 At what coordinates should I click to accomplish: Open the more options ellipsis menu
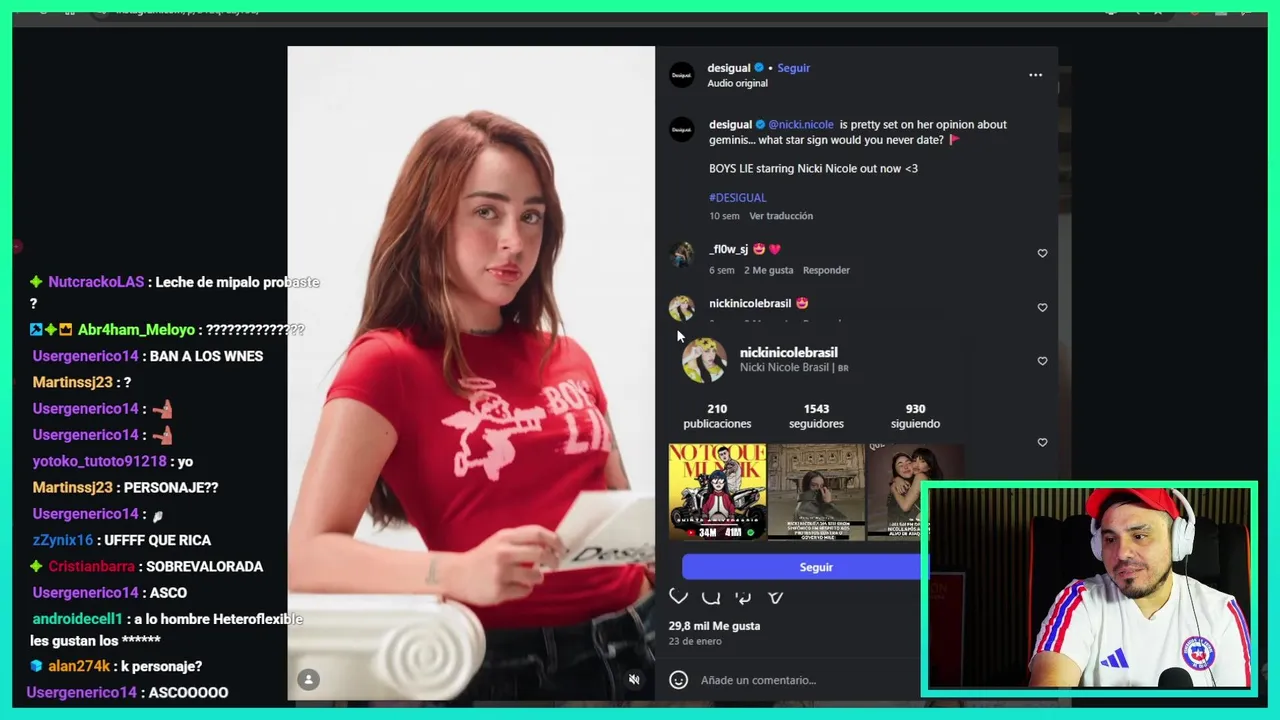(1035, 75)
